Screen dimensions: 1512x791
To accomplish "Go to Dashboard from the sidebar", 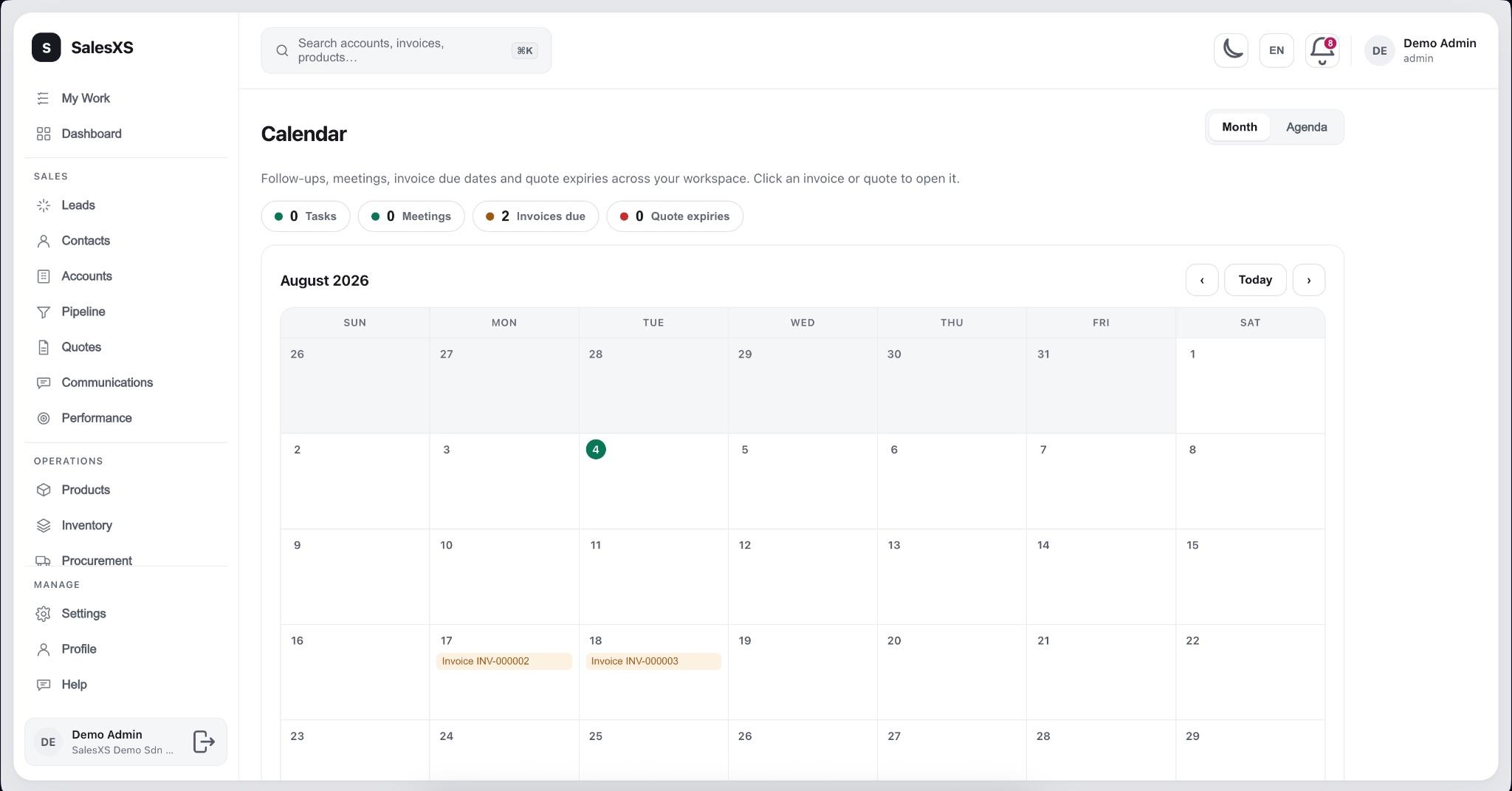I will click(x=126, y=134).
